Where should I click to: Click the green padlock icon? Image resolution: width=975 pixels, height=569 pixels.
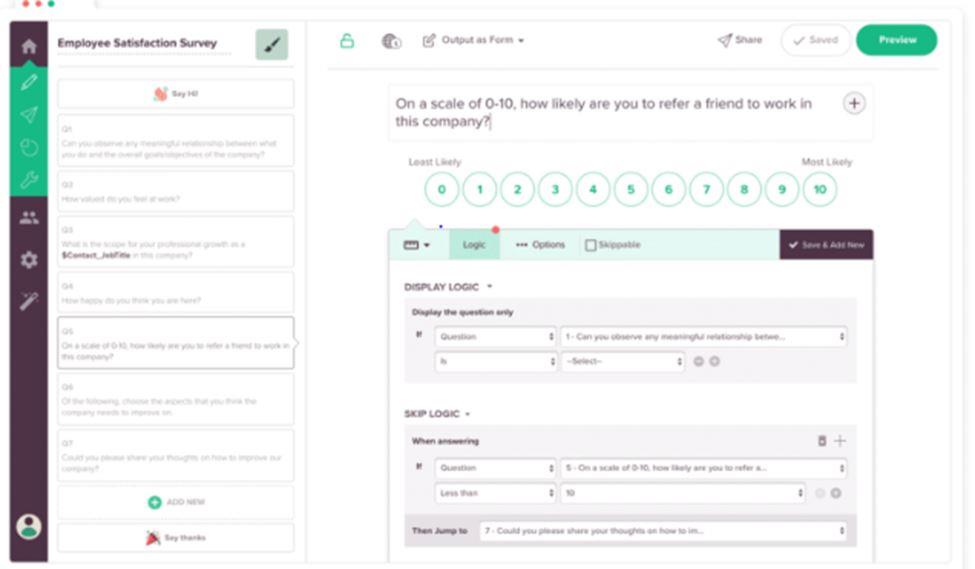[x=347, y=41]
